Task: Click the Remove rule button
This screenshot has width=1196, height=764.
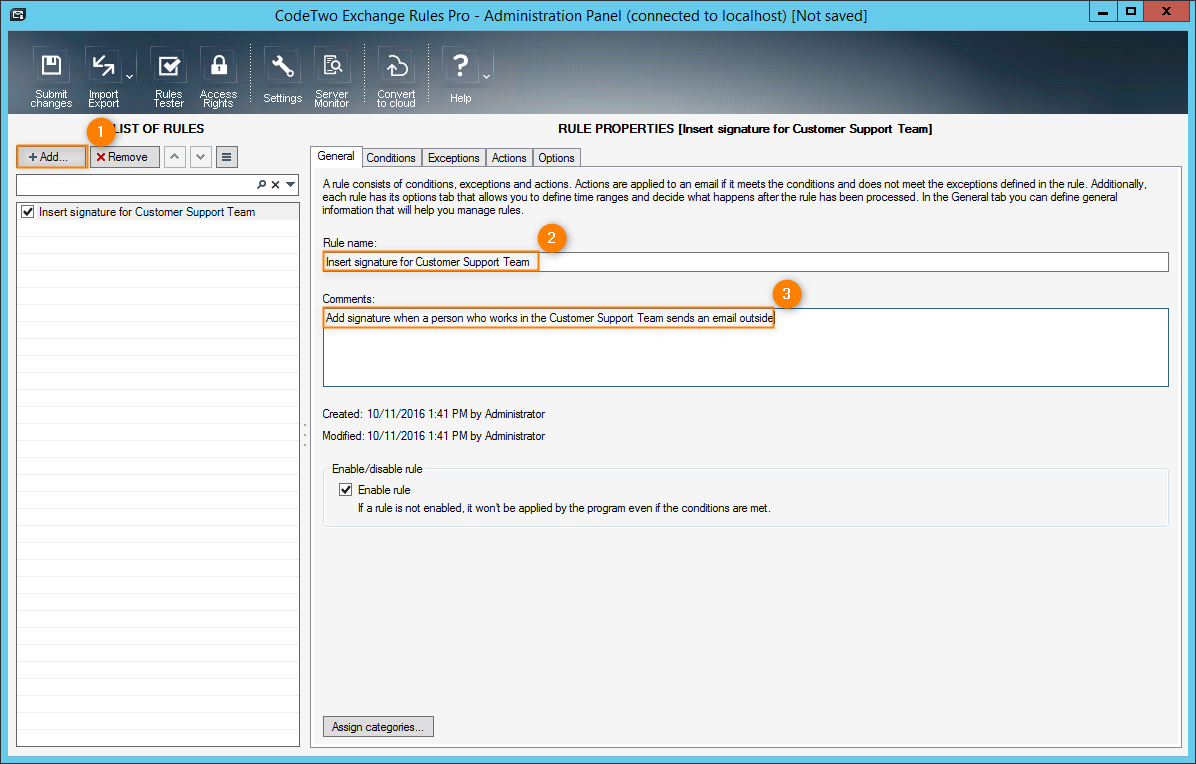Action: coord(124,157)
